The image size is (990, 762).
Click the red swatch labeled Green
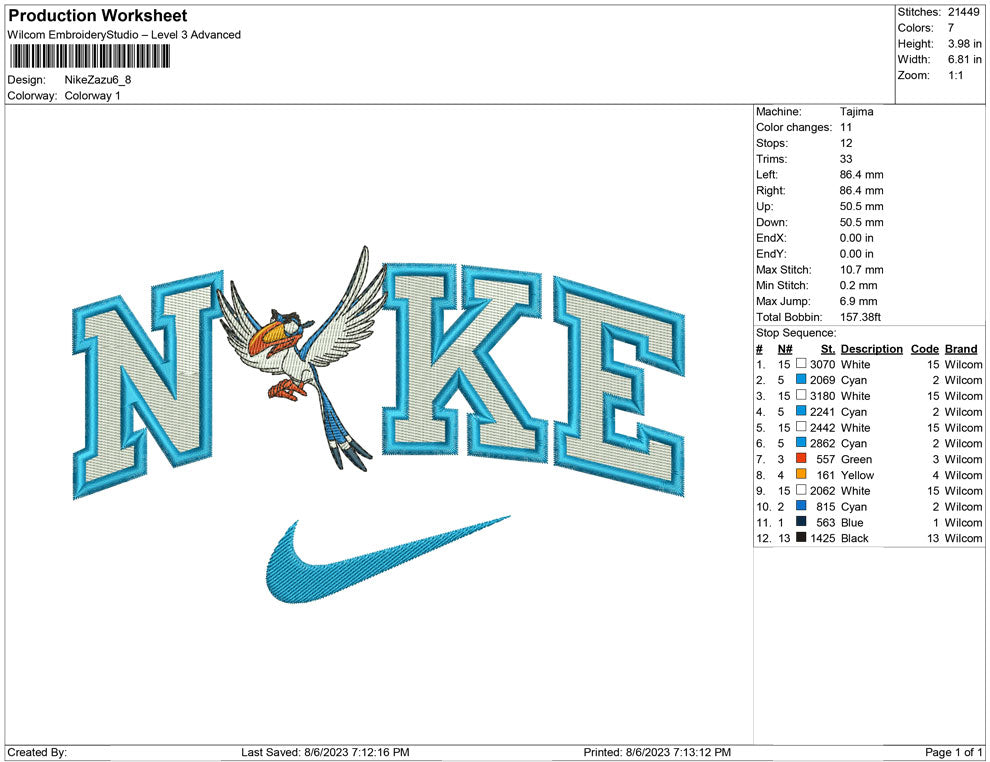(801, 458)
